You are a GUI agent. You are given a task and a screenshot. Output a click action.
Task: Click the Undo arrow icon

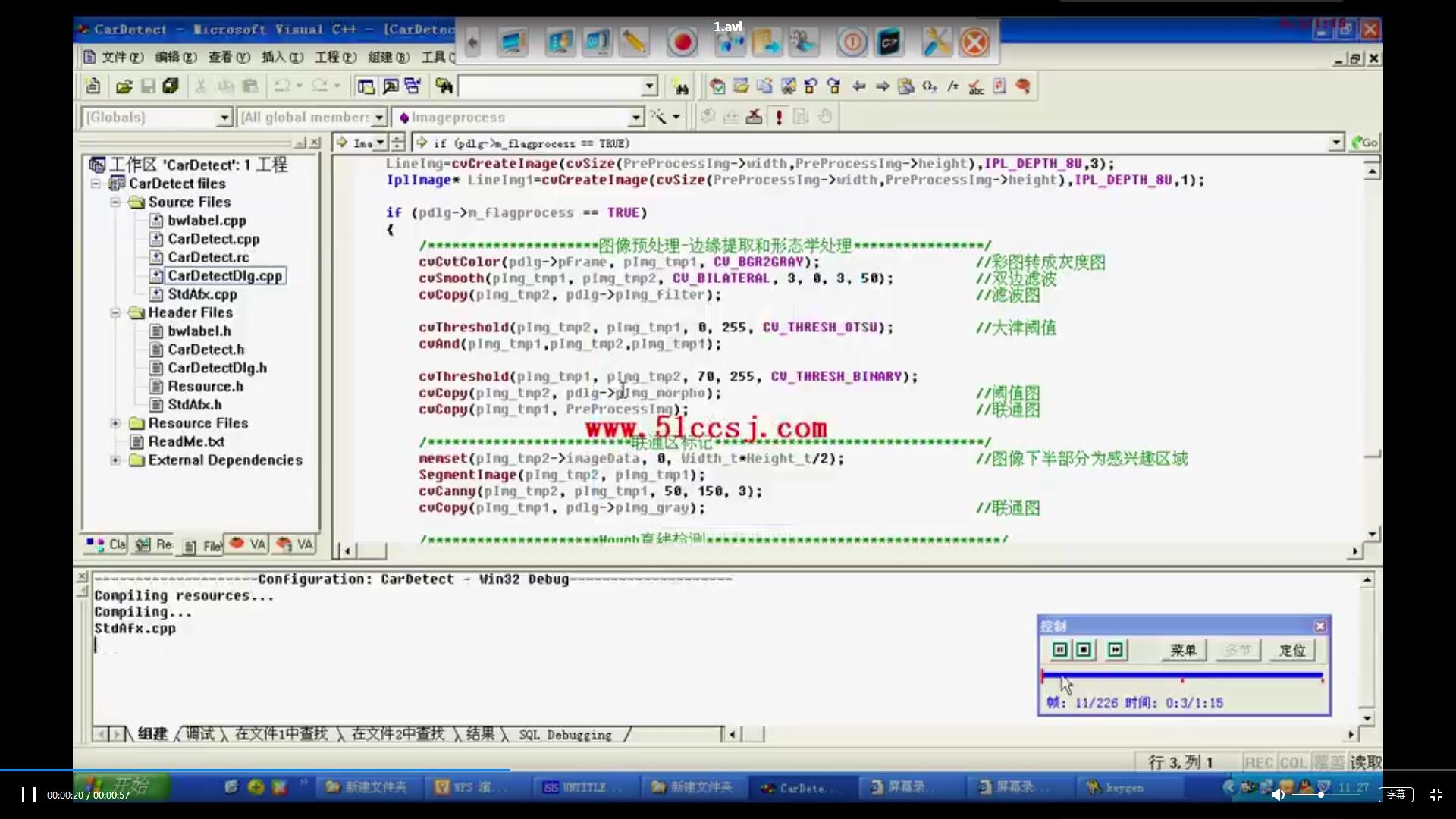tap(281, 86)
